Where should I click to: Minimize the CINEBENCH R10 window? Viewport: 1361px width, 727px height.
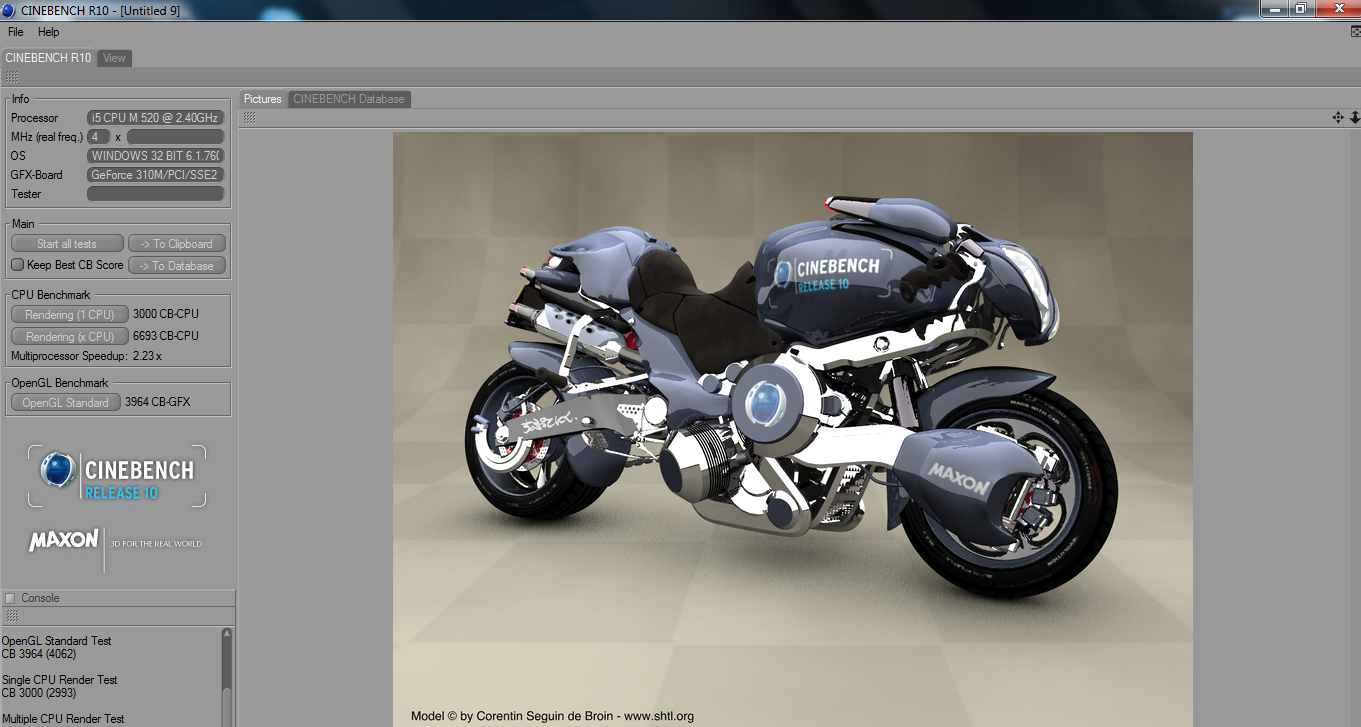(1273, 8)
